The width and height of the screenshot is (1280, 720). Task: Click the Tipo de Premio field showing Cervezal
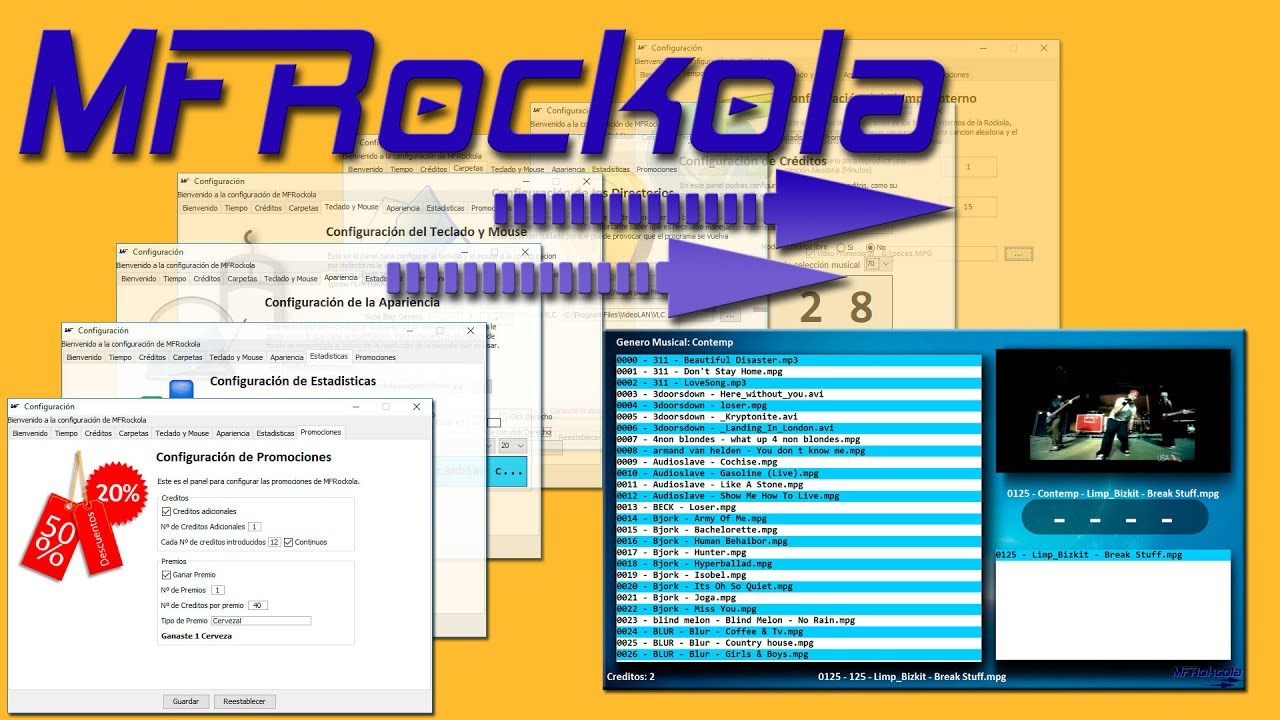[261, 621]
